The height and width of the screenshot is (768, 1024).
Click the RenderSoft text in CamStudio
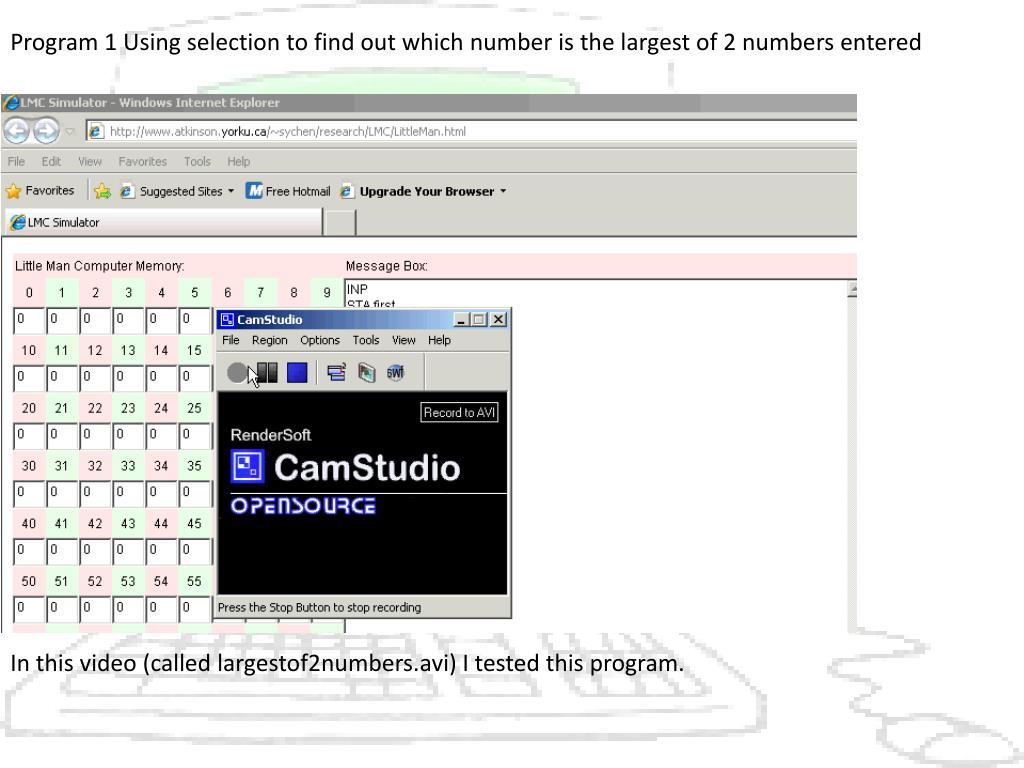coord(270,435)
